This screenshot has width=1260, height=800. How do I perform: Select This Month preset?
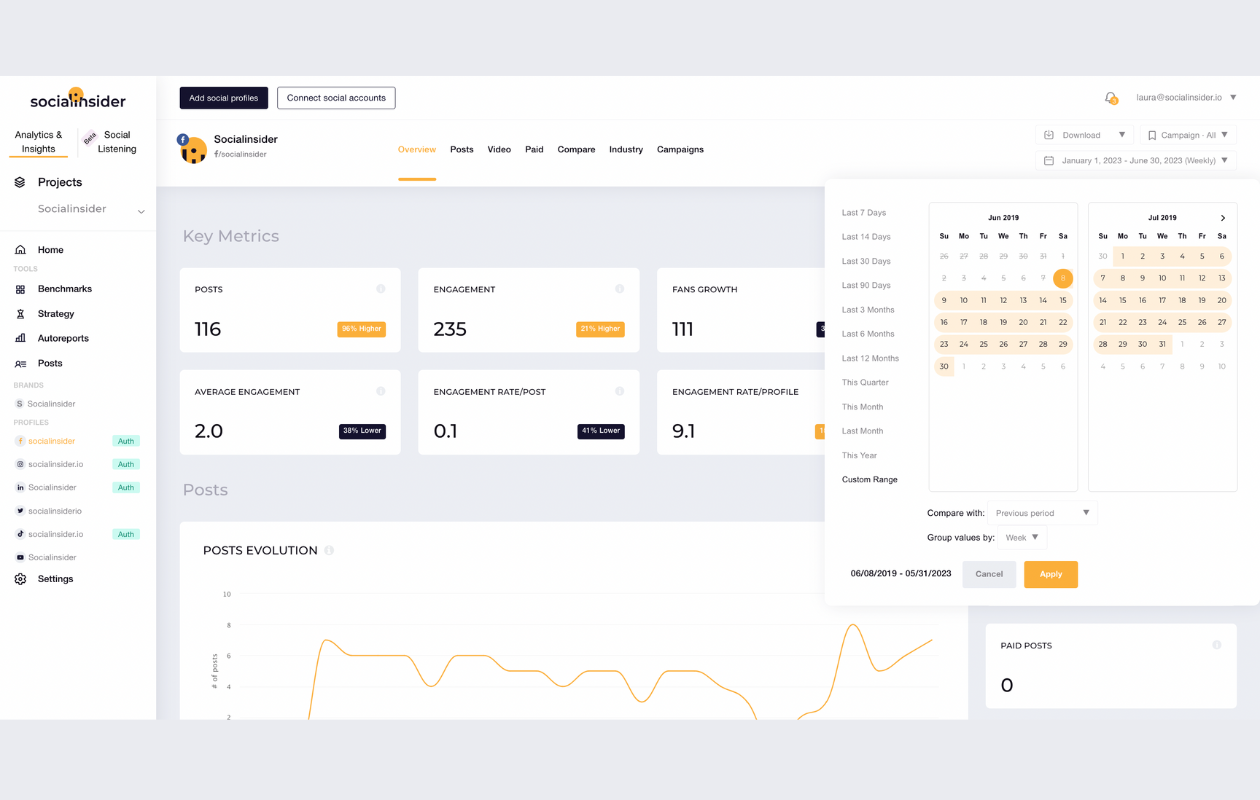pyautogui.click(x=862, y=407)
